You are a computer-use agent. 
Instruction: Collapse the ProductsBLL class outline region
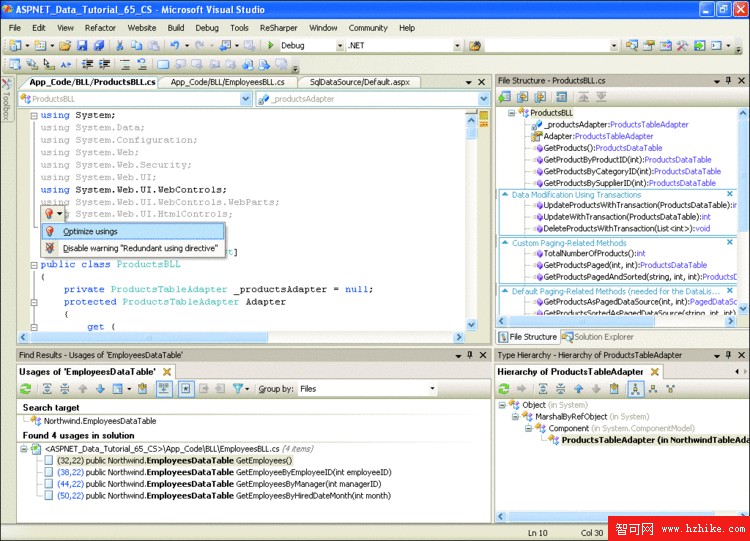pos(33,265)
